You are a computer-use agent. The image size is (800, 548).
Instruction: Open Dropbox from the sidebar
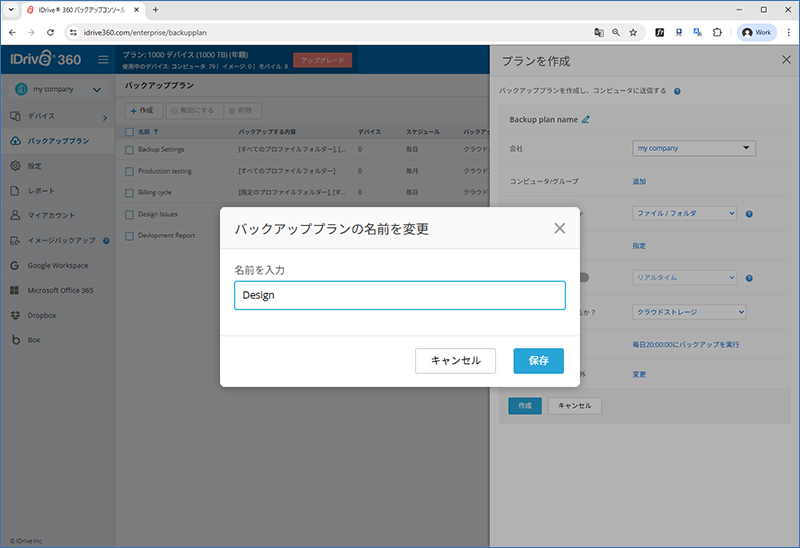point(43,315)
